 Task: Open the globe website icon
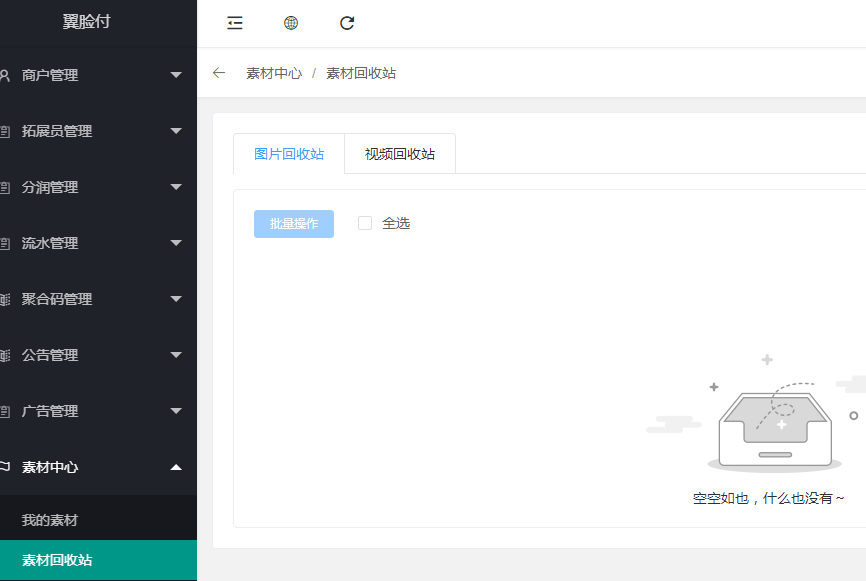(291, 23)
